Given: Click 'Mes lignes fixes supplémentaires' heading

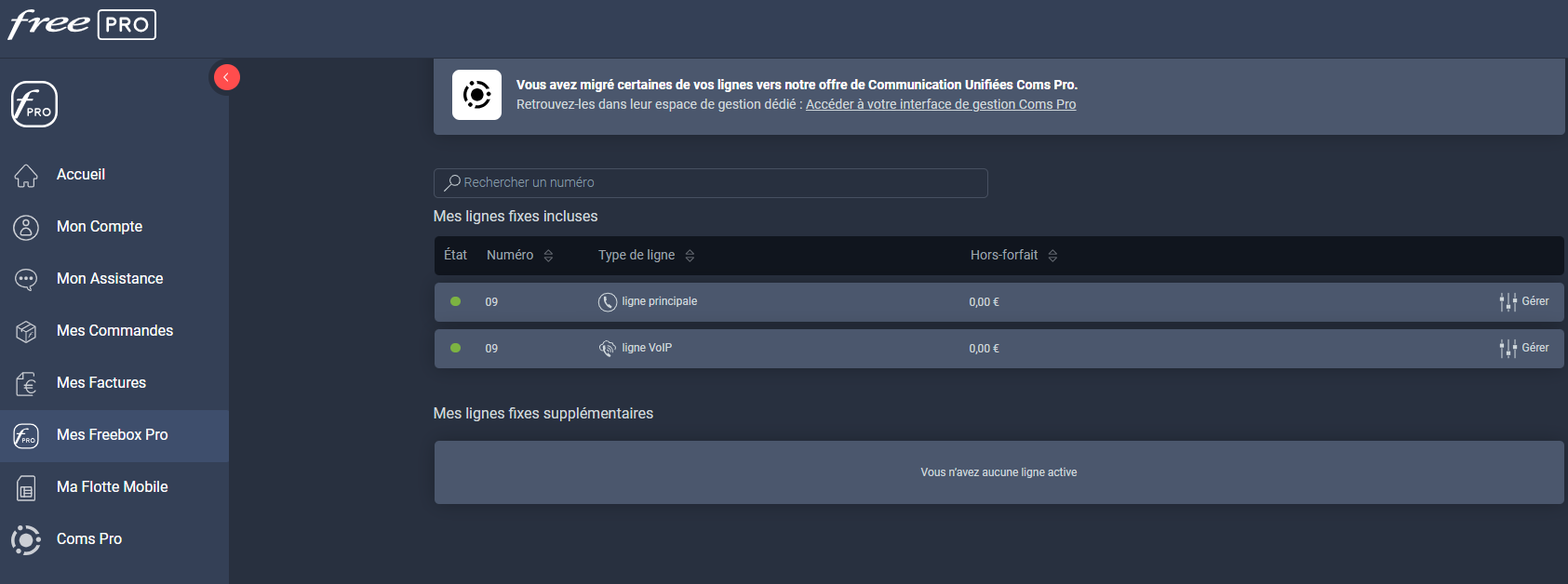Looking at the screenshot, I should (543, 414).
